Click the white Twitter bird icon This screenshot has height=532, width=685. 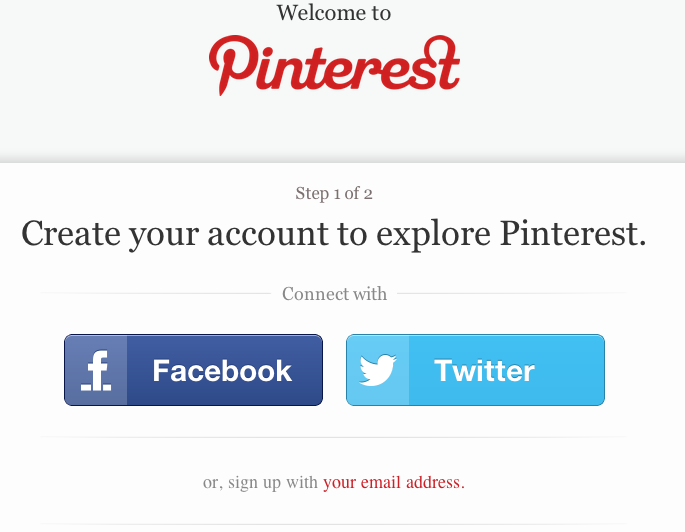377,370
